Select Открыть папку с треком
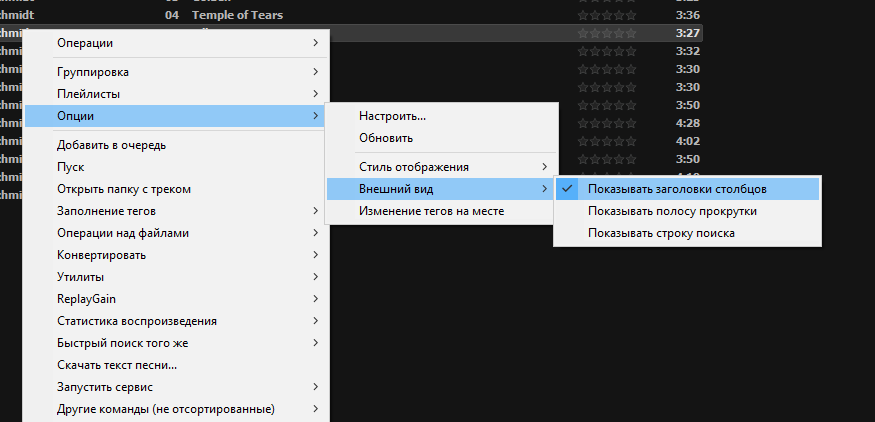This screenshot has width=875, height=422. 175,189
